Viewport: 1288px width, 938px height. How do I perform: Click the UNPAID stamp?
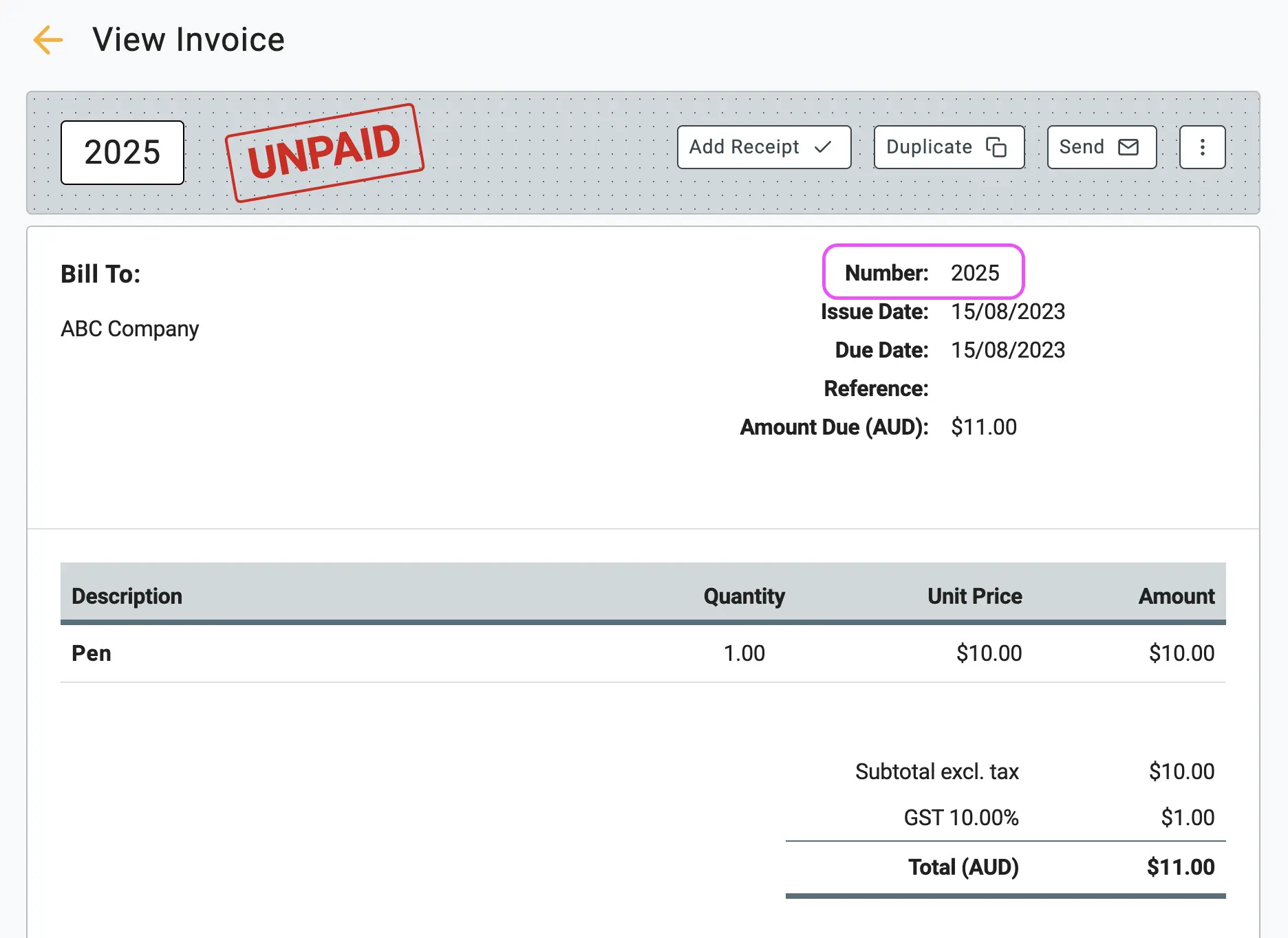(x=324, y=153)
